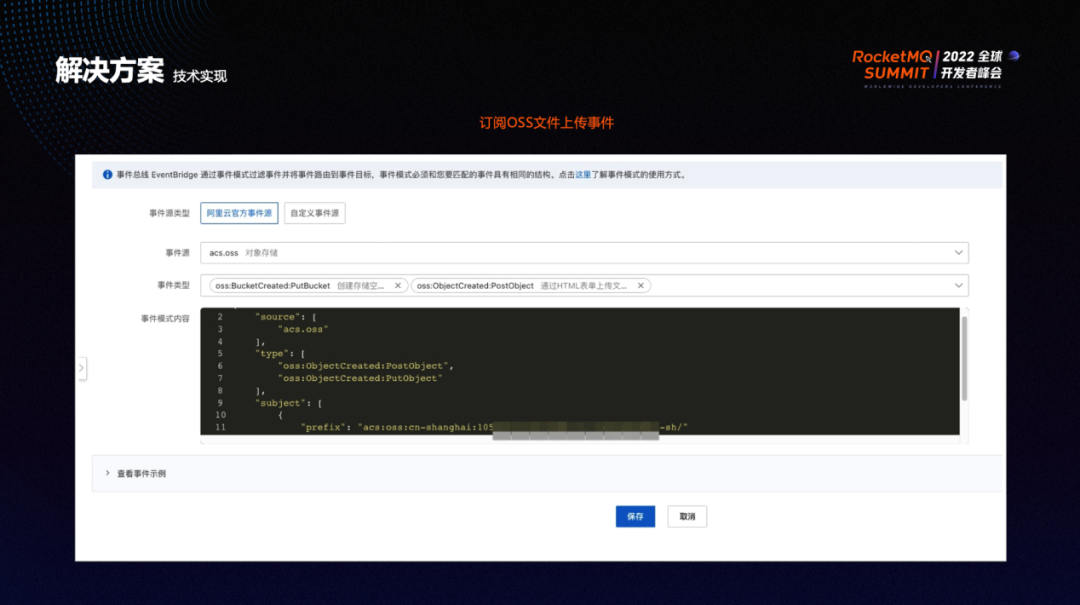The width and height of the screenshot is (1080, 605).
Task: Click the RocketMQ Summit logo
Action: [x=935, y=68]
